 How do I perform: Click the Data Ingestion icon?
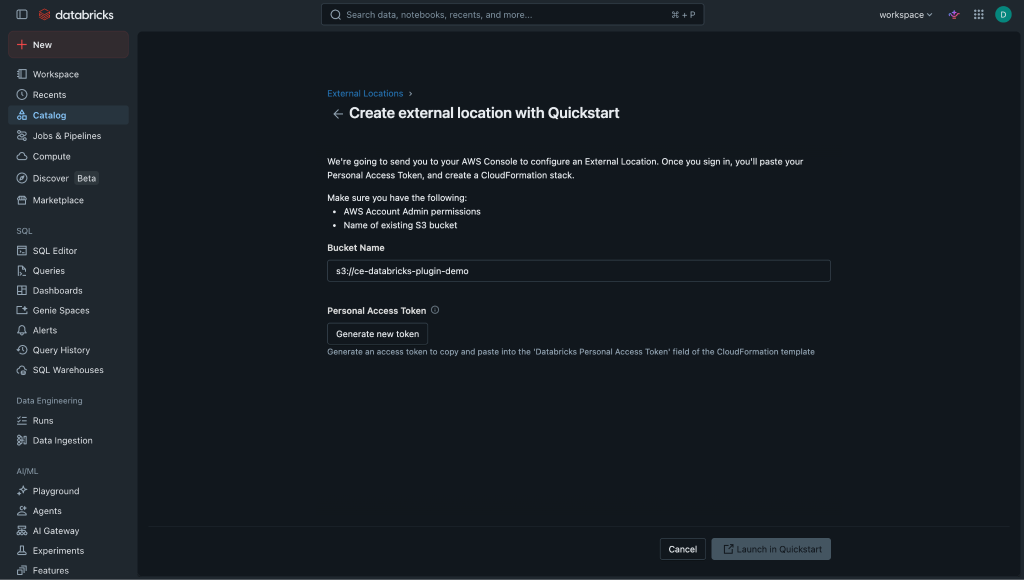click(x=22, y=440)
